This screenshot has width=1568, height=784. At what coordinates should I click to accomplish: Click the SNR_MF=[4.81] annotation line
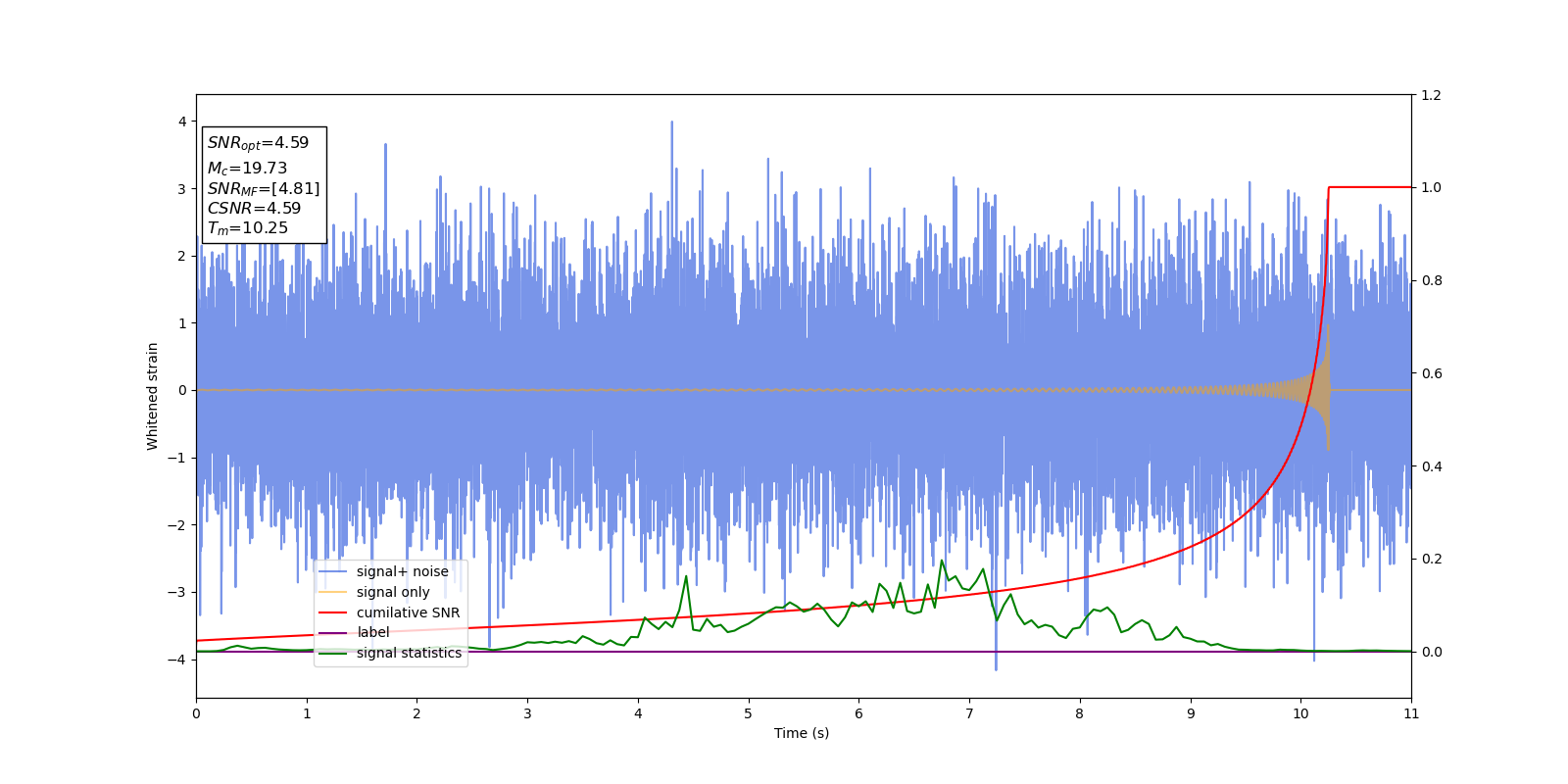coord(264,189)
